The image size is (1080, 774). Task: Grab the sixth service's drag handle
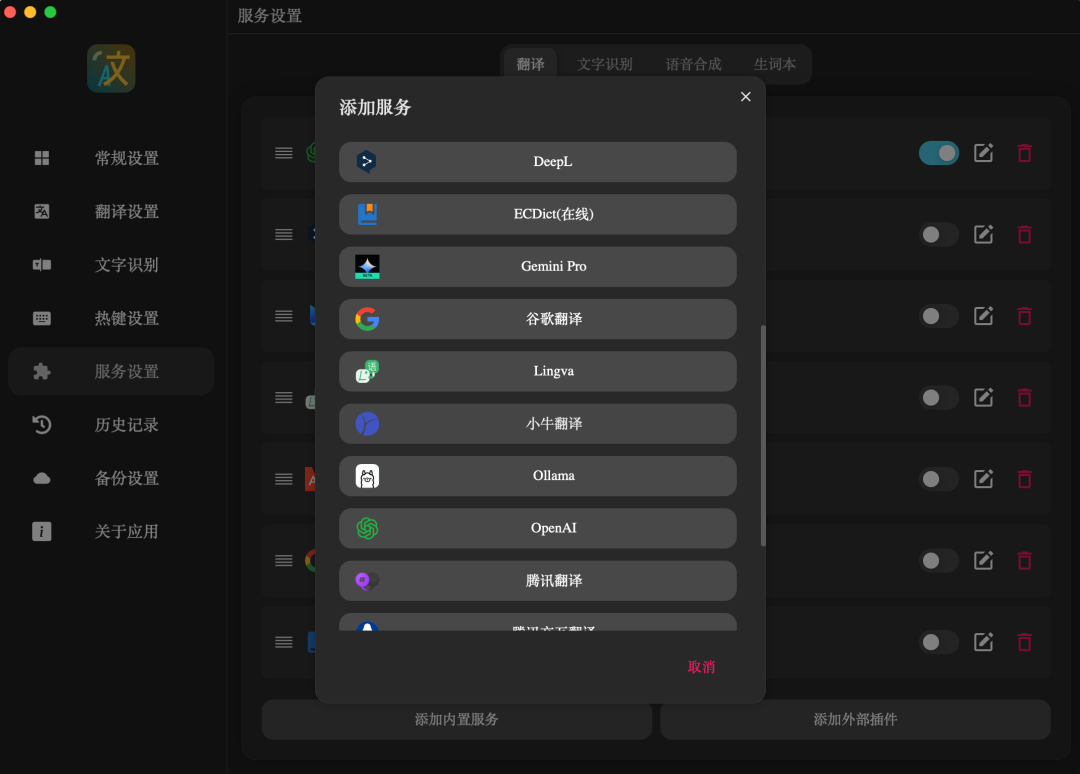(x=284, y=561)
